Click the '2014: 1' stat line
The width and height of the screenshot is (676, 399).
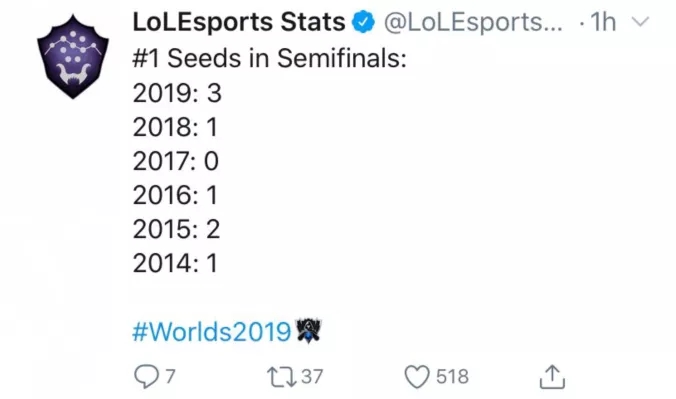(x=175, y=263)
